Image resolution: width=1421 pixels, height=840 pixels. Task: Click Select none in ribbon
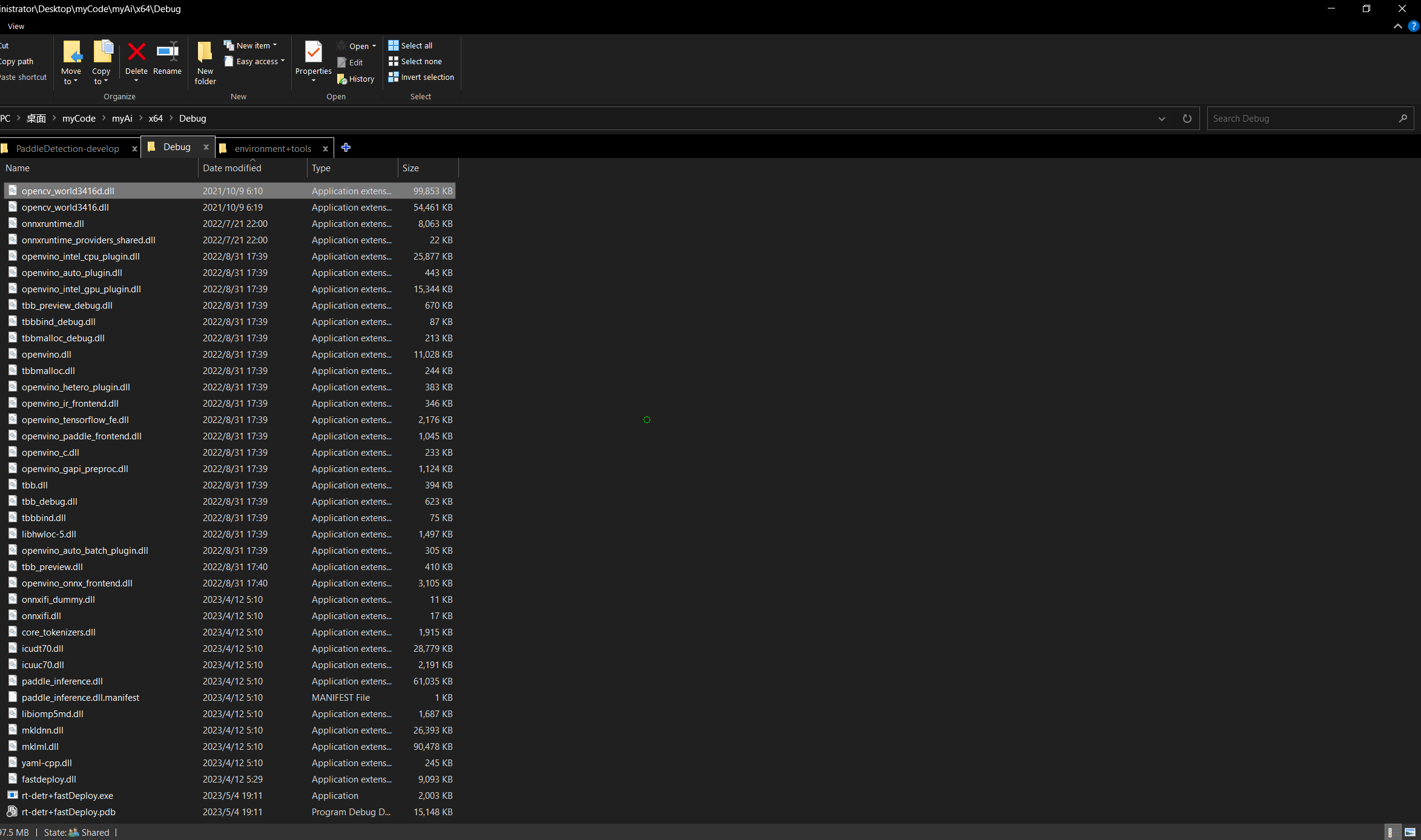(x=415, y=61)
